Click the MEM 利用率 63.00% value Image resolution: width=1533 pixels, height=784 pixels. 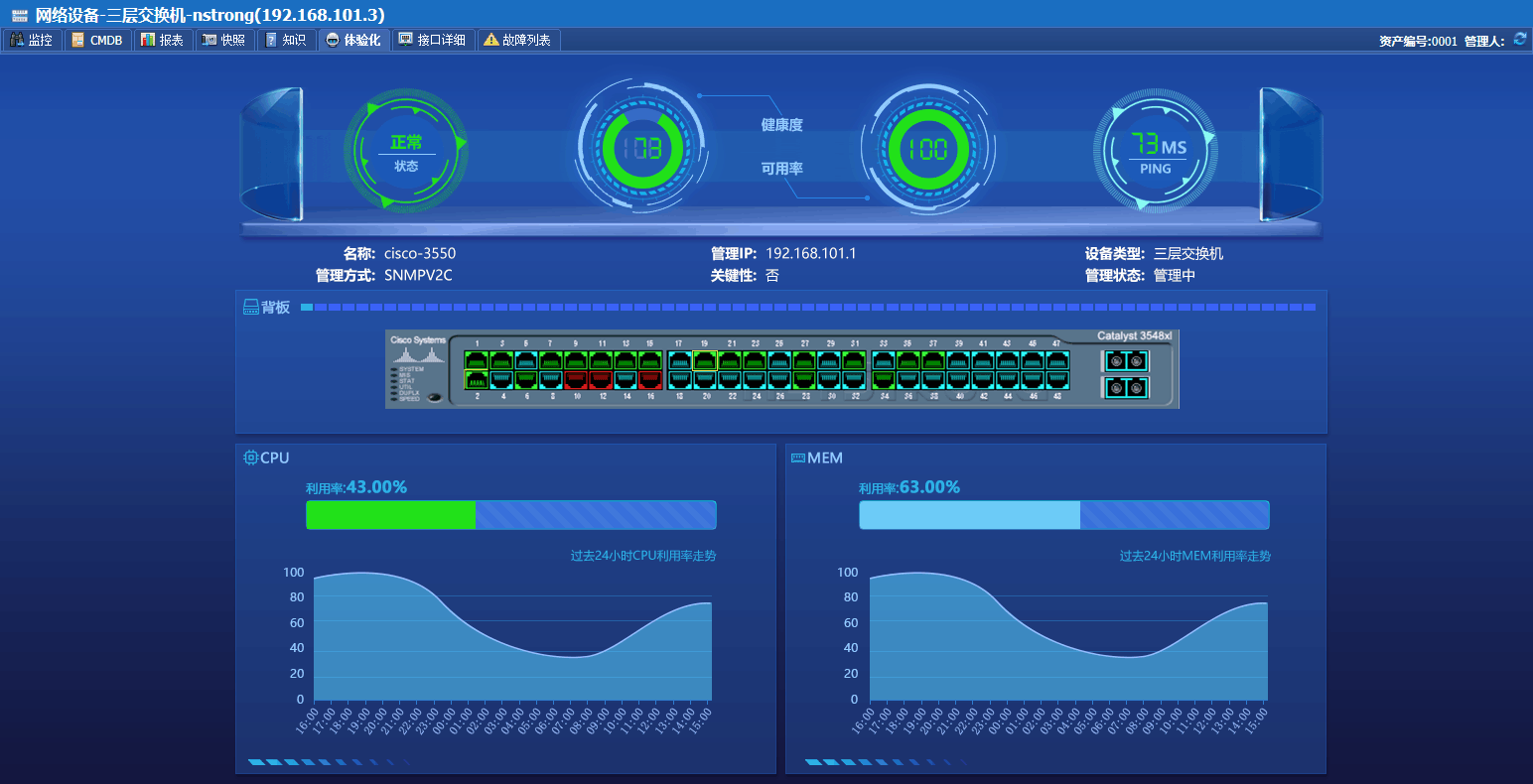click(929, 487)
